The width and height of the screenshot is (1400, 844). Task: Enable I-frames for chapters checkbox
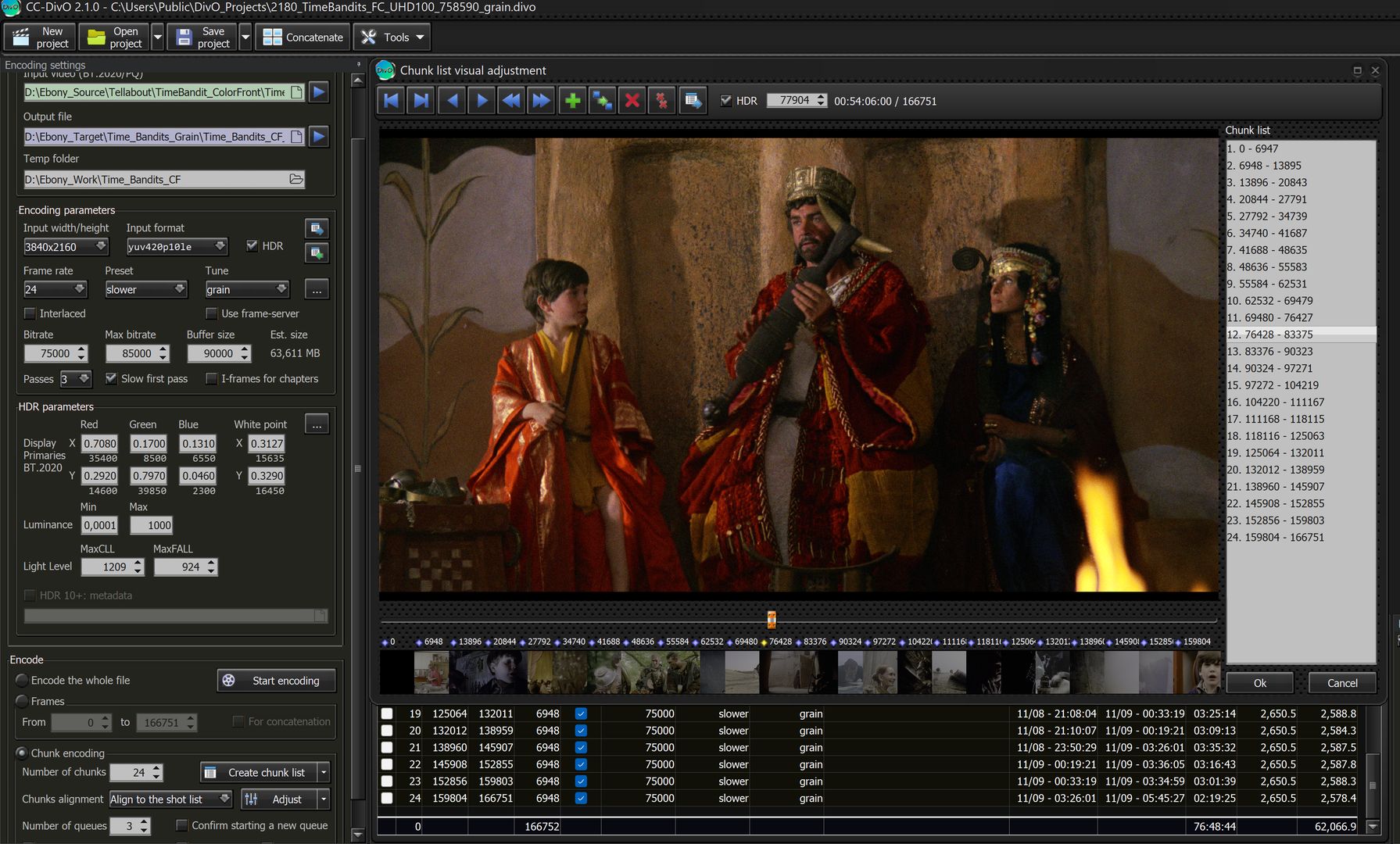pyautogui.click(x=211, y=378)
